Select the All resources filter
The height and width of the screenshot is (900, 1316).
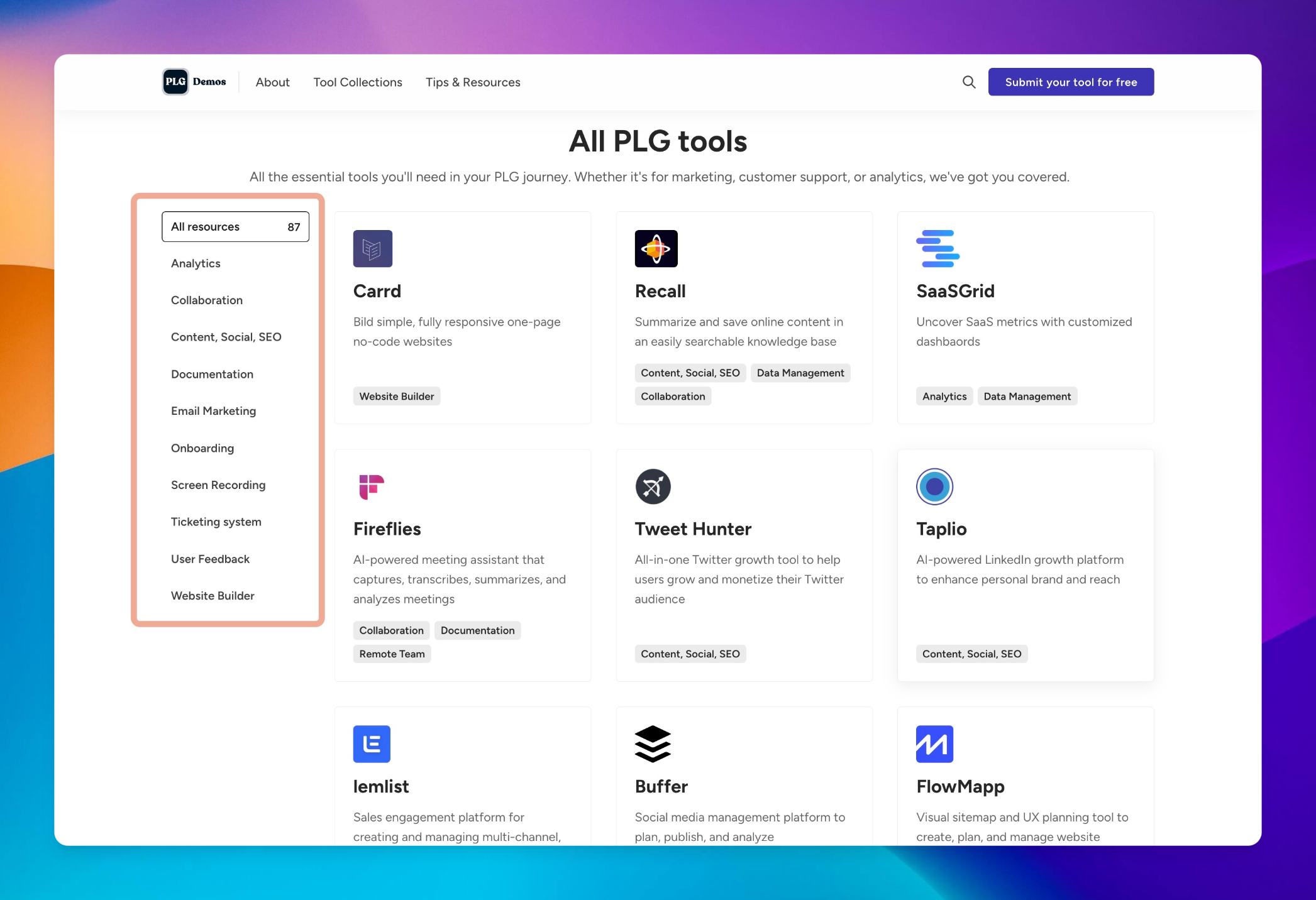(x=235, y=227)
